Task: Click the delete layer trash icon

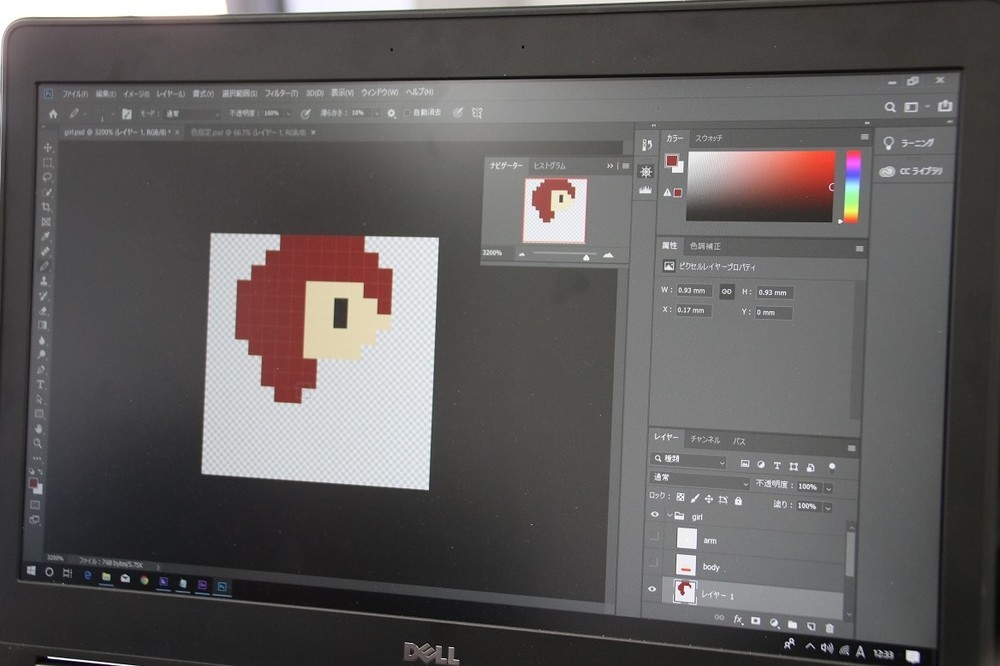Action: tap(829, 627)
